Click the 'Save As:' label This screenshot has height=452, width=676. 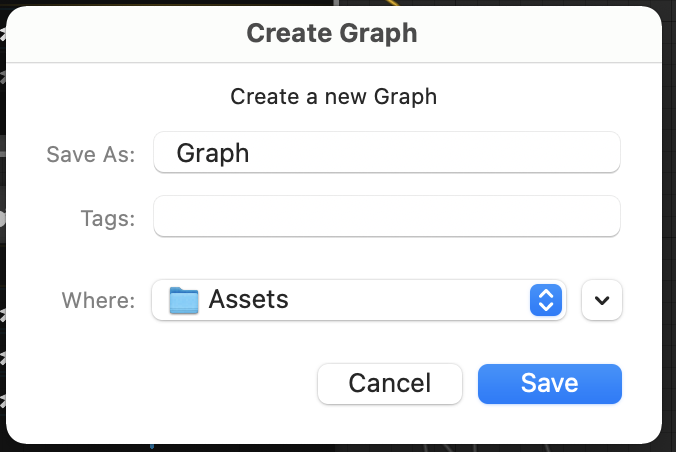coord(90,154)
